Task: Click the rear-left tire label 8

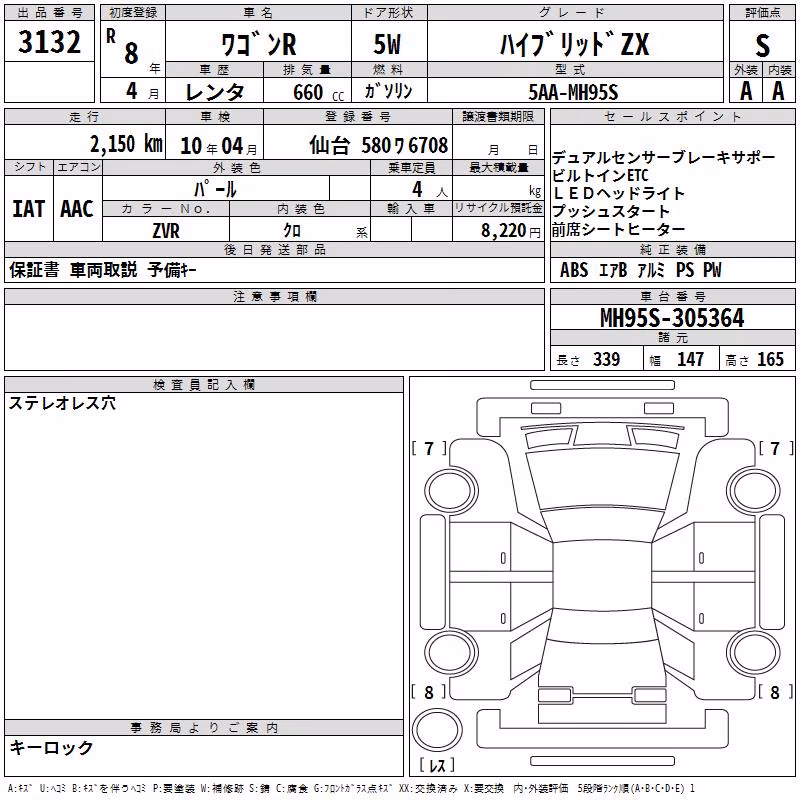Action: 429,692
